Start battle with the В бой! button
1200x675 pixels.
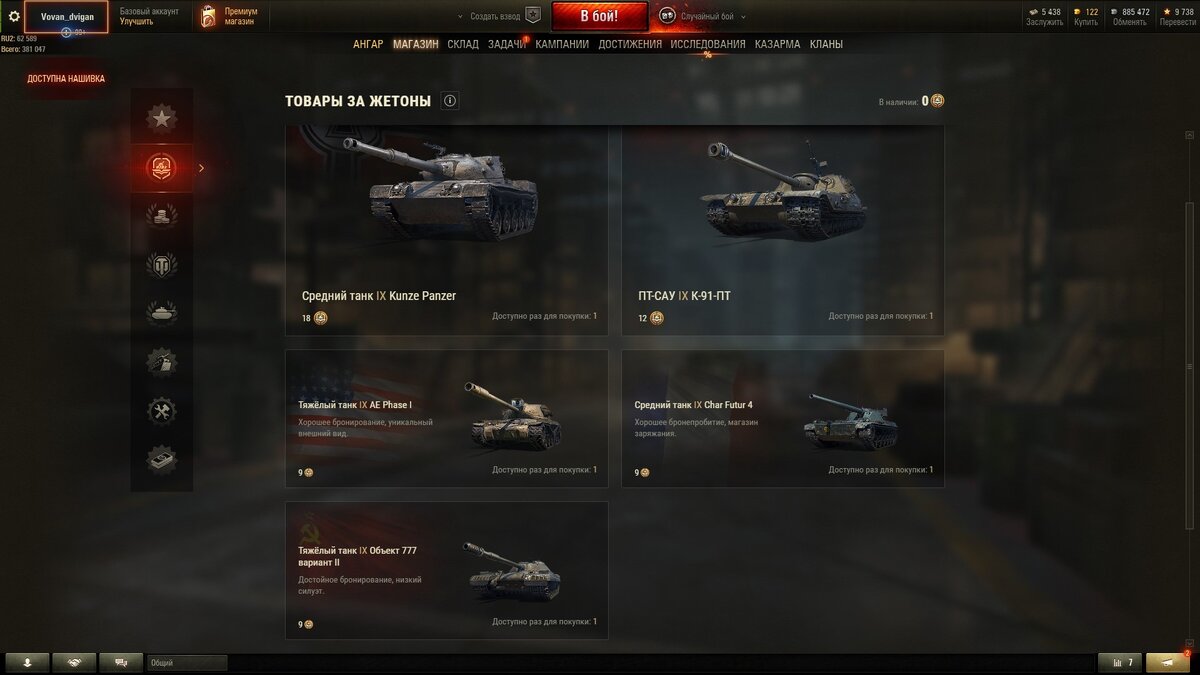[599, 16]
